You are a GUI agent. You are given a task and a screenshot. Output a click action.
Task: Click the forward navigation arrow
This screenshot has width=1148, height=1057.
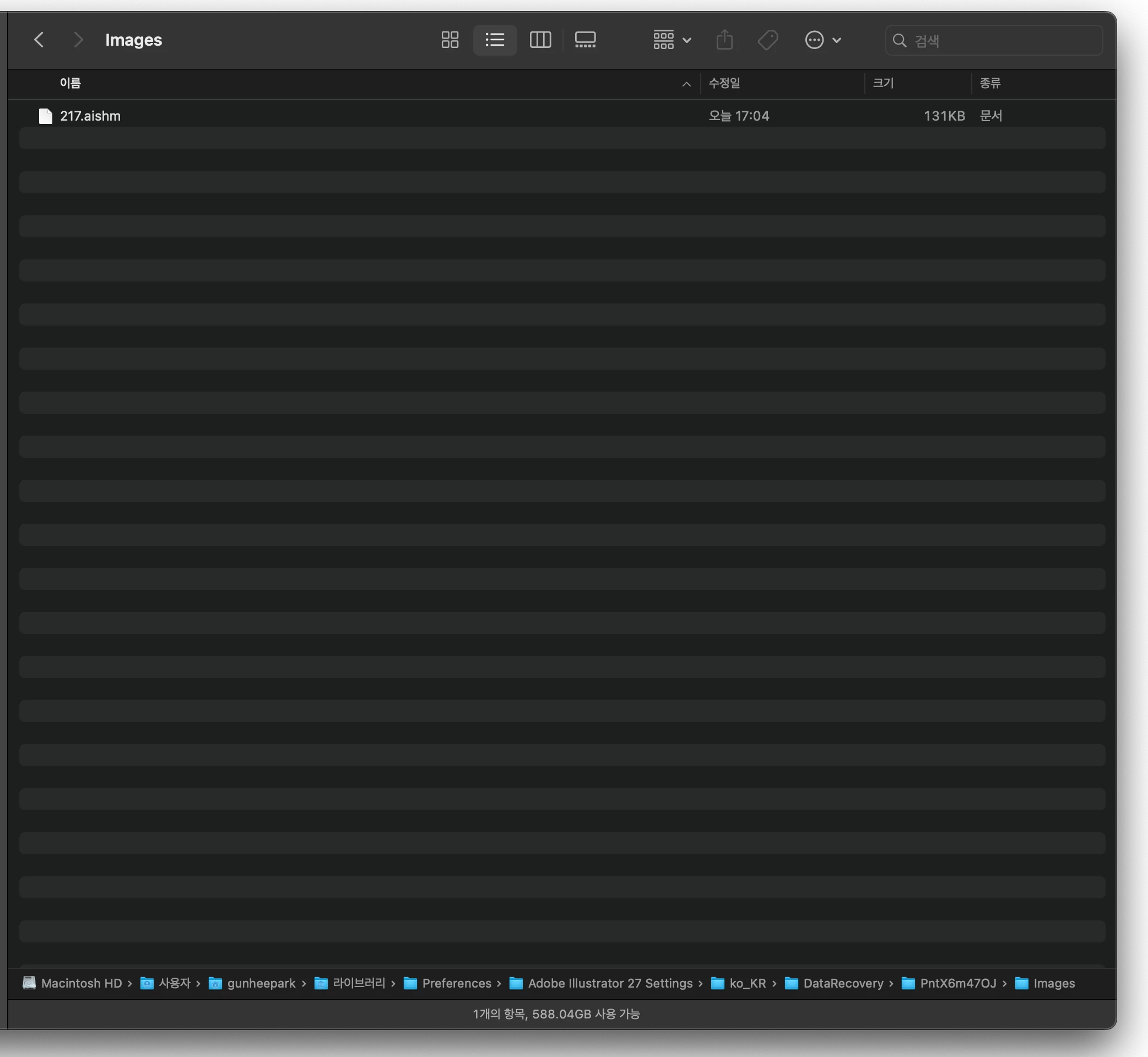click(78, 40)
